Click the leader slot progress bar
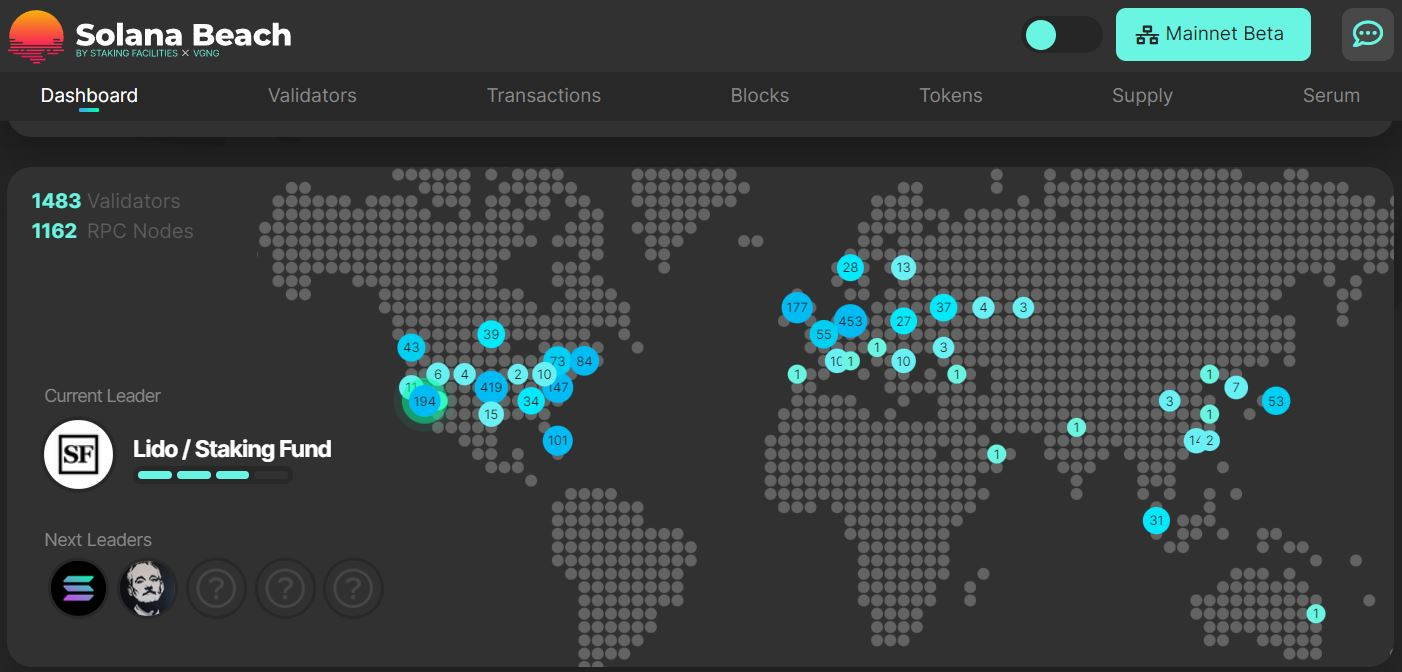Viewport: 1402px width, 672px height. (x=213, y=475)
